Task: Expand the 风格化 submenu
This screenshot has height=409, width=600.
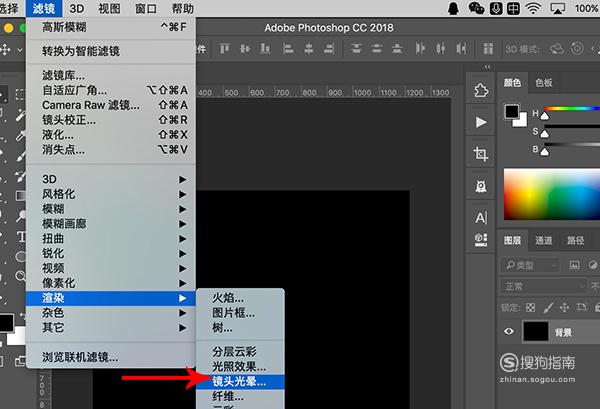Action: point(111,194)
